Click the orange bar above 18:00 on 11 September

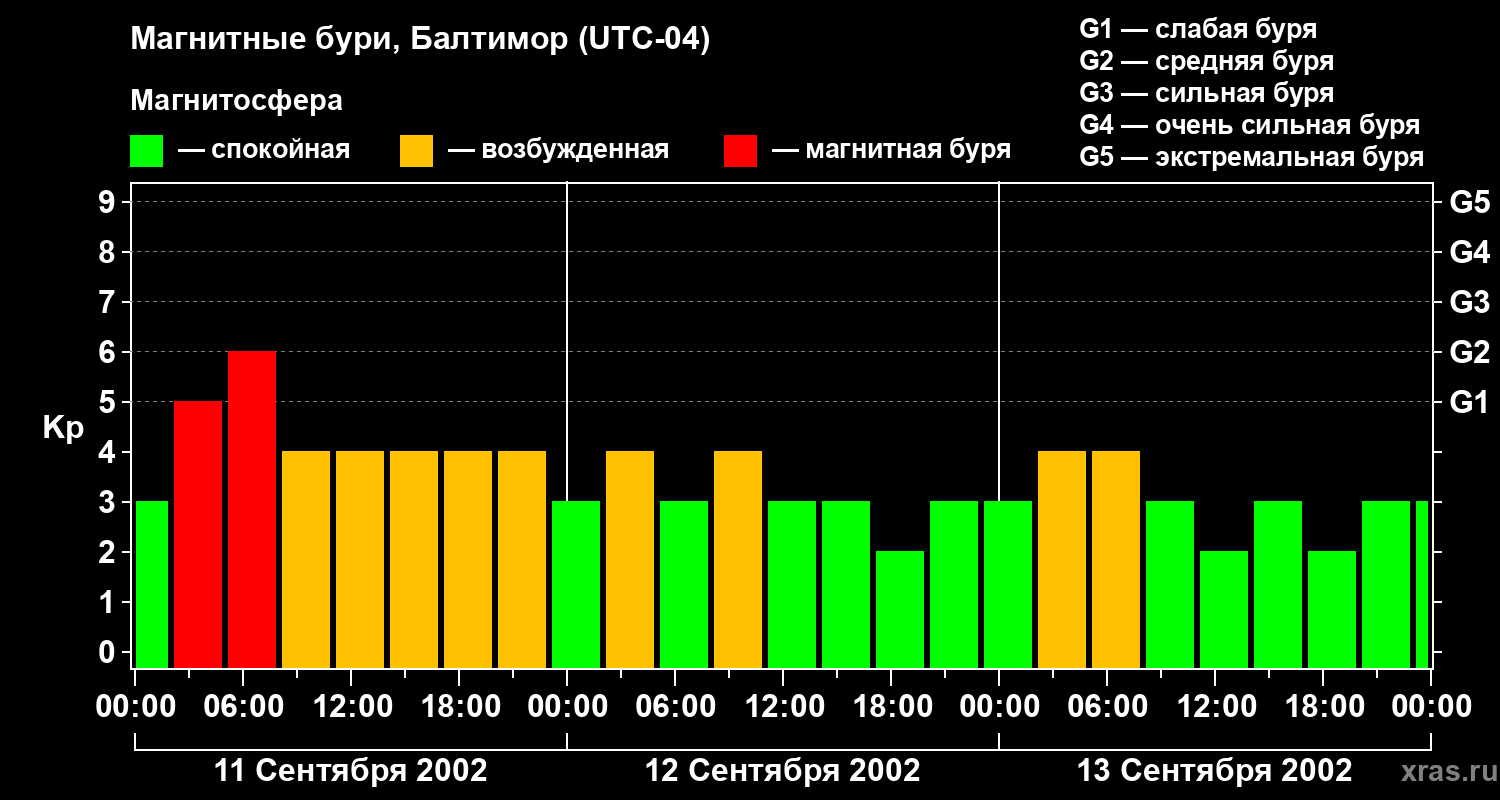coord(468,560)
